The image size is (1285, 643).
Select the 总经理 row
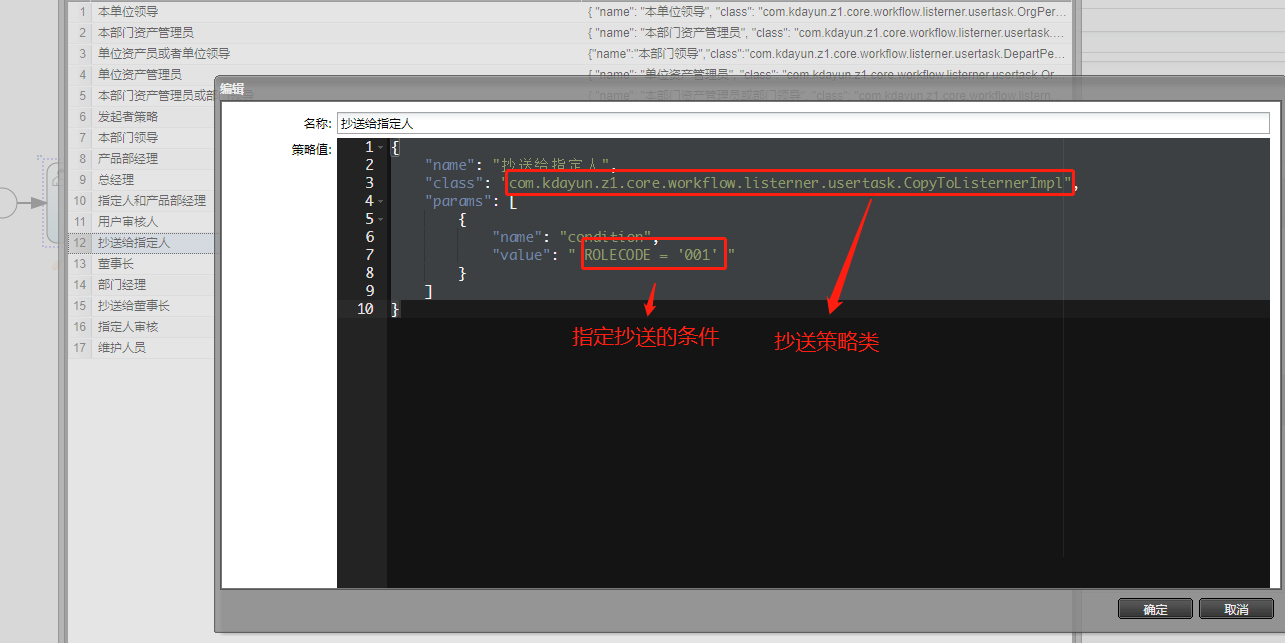point(142,179)
